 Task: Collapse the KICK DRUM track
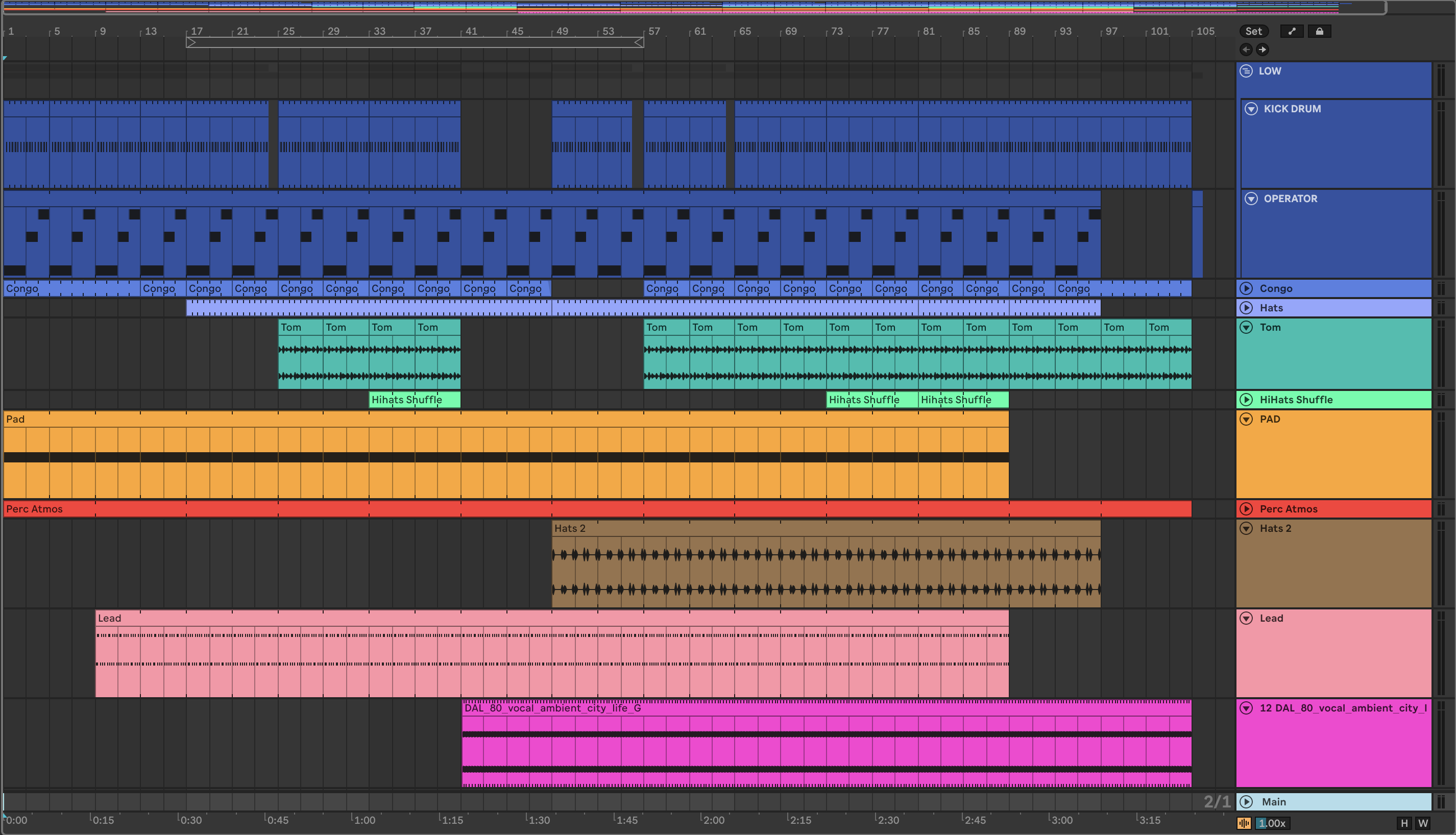1251,109
